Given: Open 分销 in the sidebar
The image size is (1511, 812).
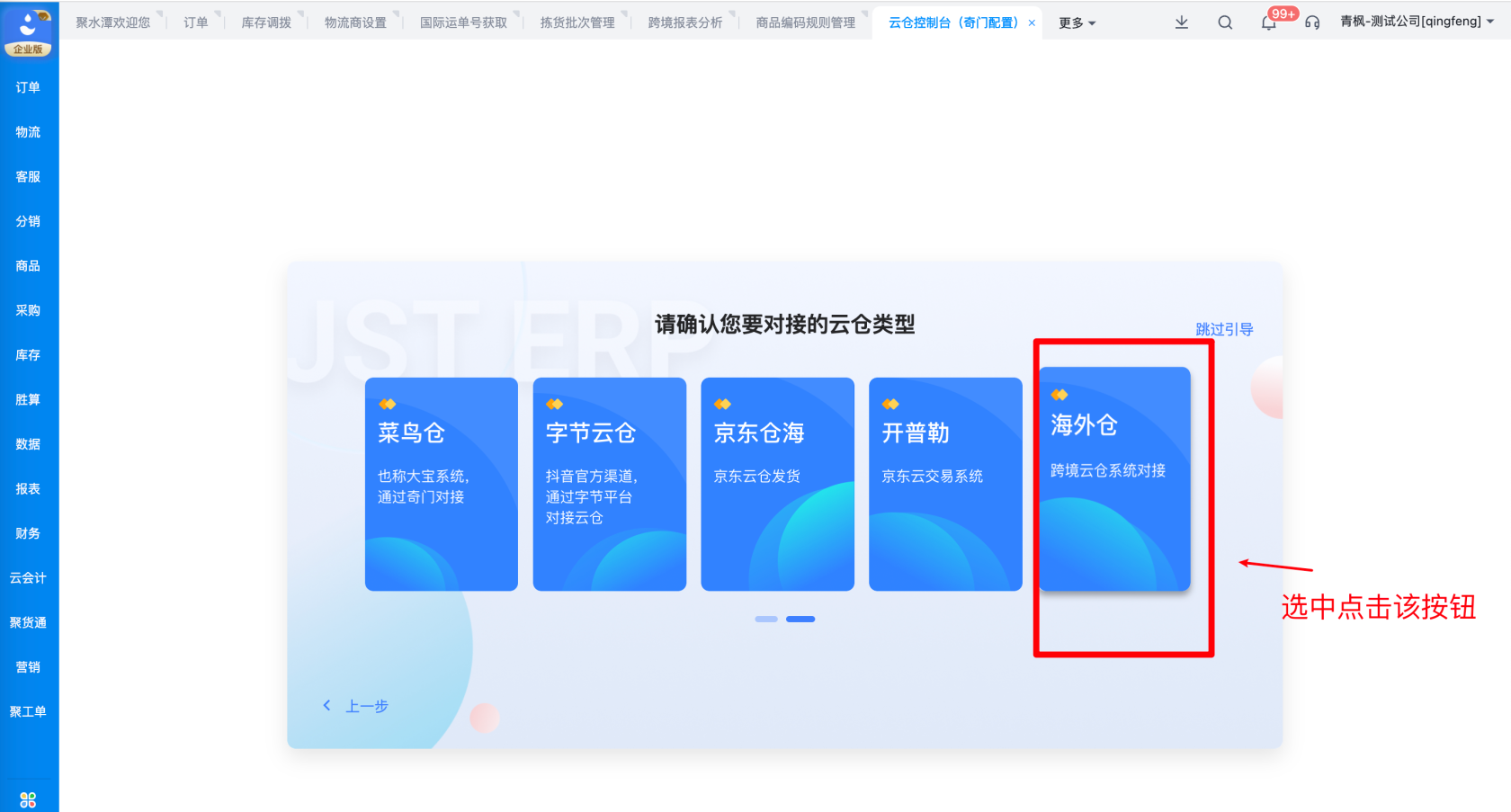Looking at the screenshot, I should 28,221.
